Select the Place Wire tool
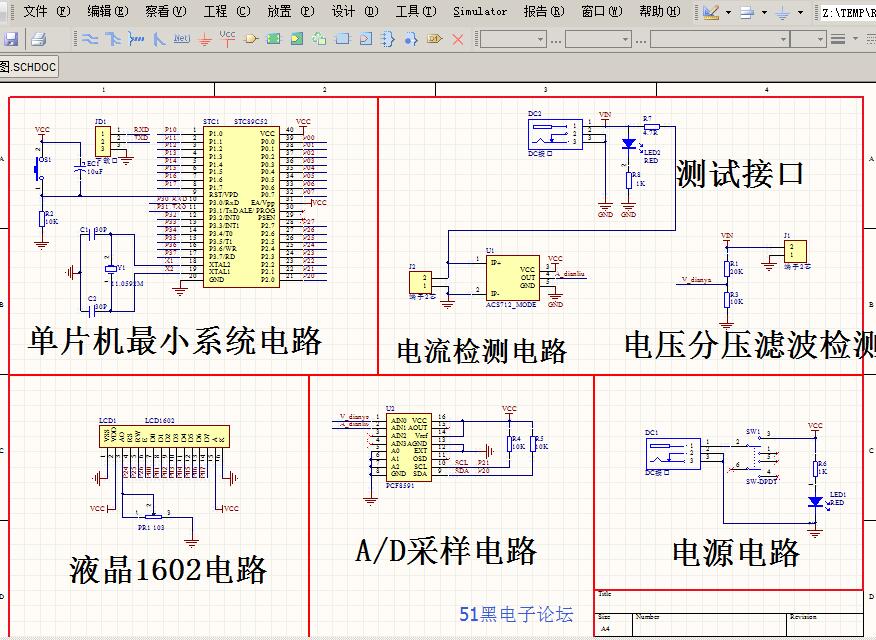 pos(89,39)
